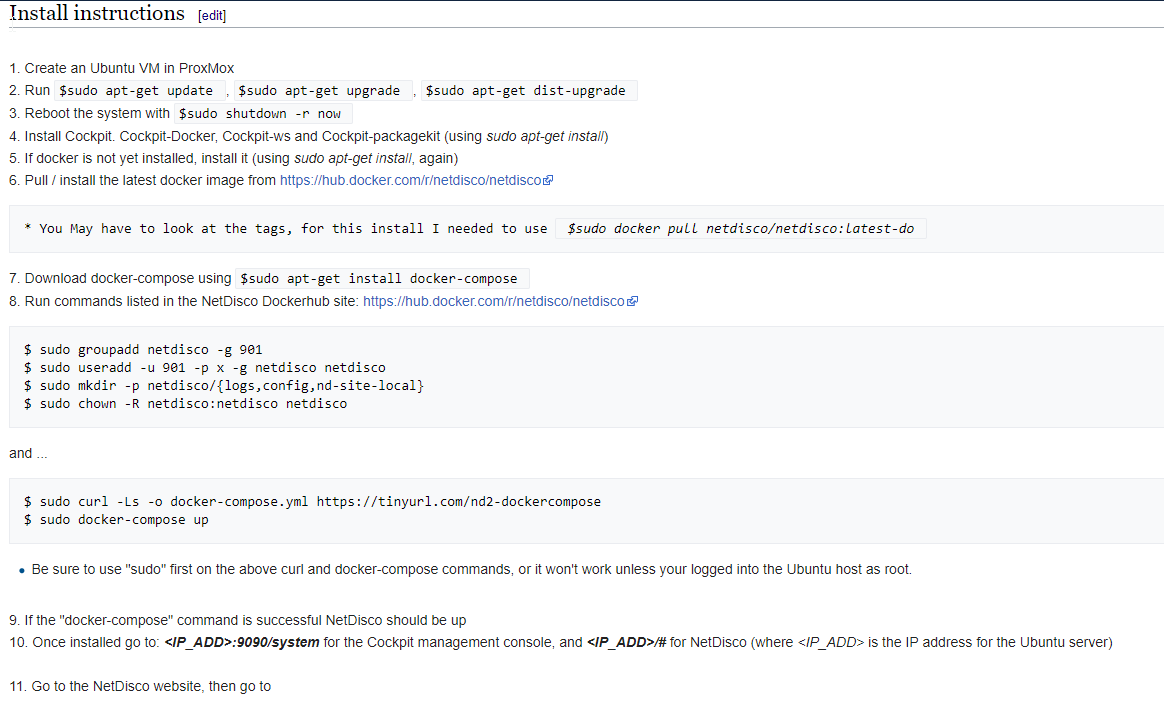
Task: Click the '<IP_ADD>:9090/system' bold text
Action: coord(242,643)
